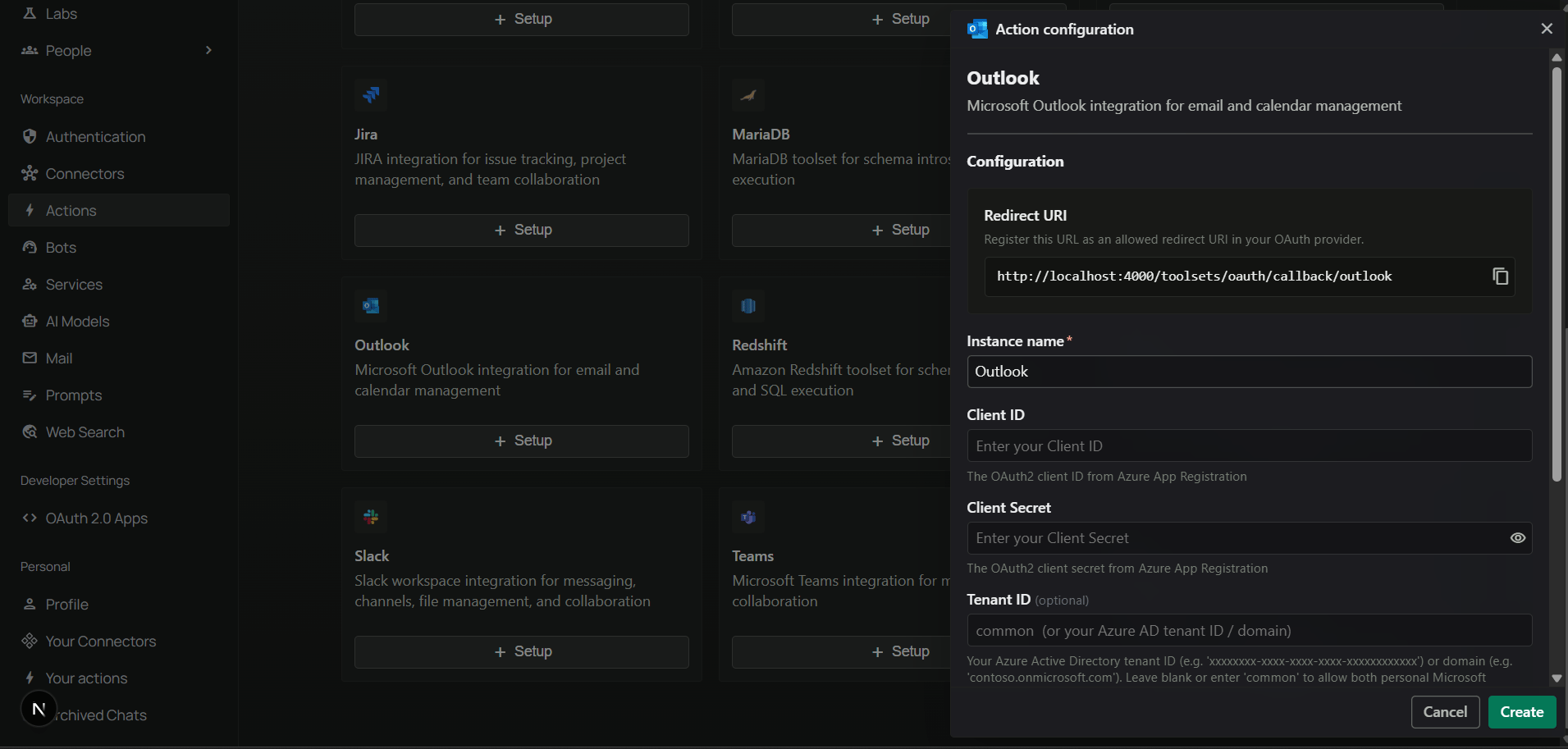Screen dimensions: 1568x749
Task: Click the Authentication shield icon
Action: 30,136
